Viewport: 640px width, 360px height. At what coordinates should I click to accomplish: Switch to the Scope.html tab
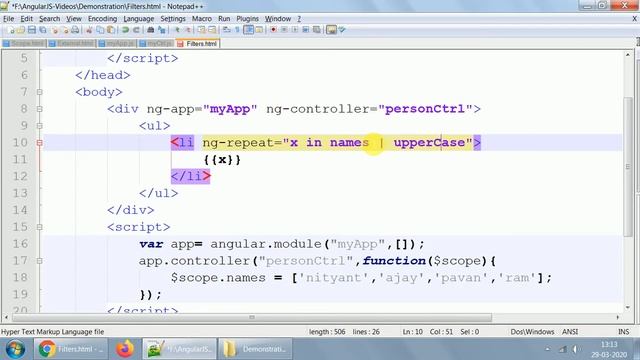[24, 43]
